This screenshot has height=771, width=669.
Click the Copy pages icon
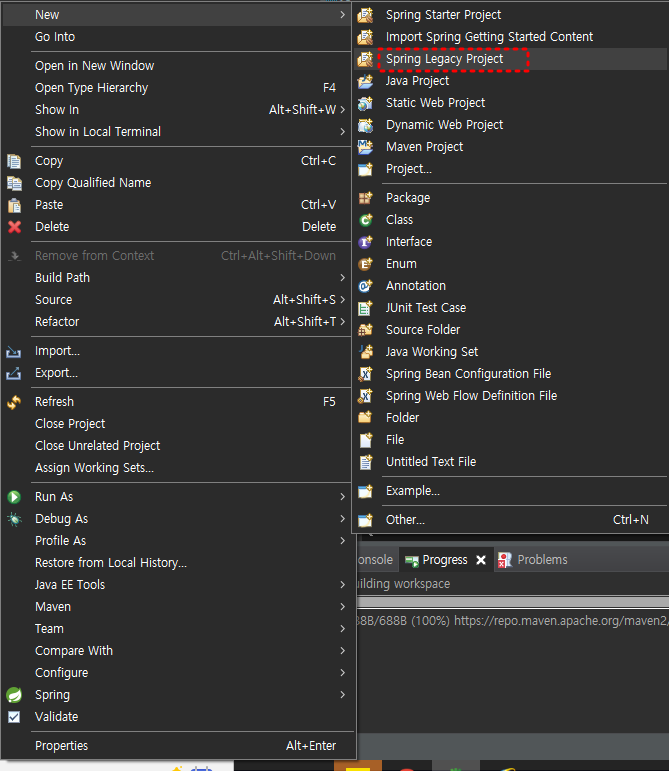point(14,161)
